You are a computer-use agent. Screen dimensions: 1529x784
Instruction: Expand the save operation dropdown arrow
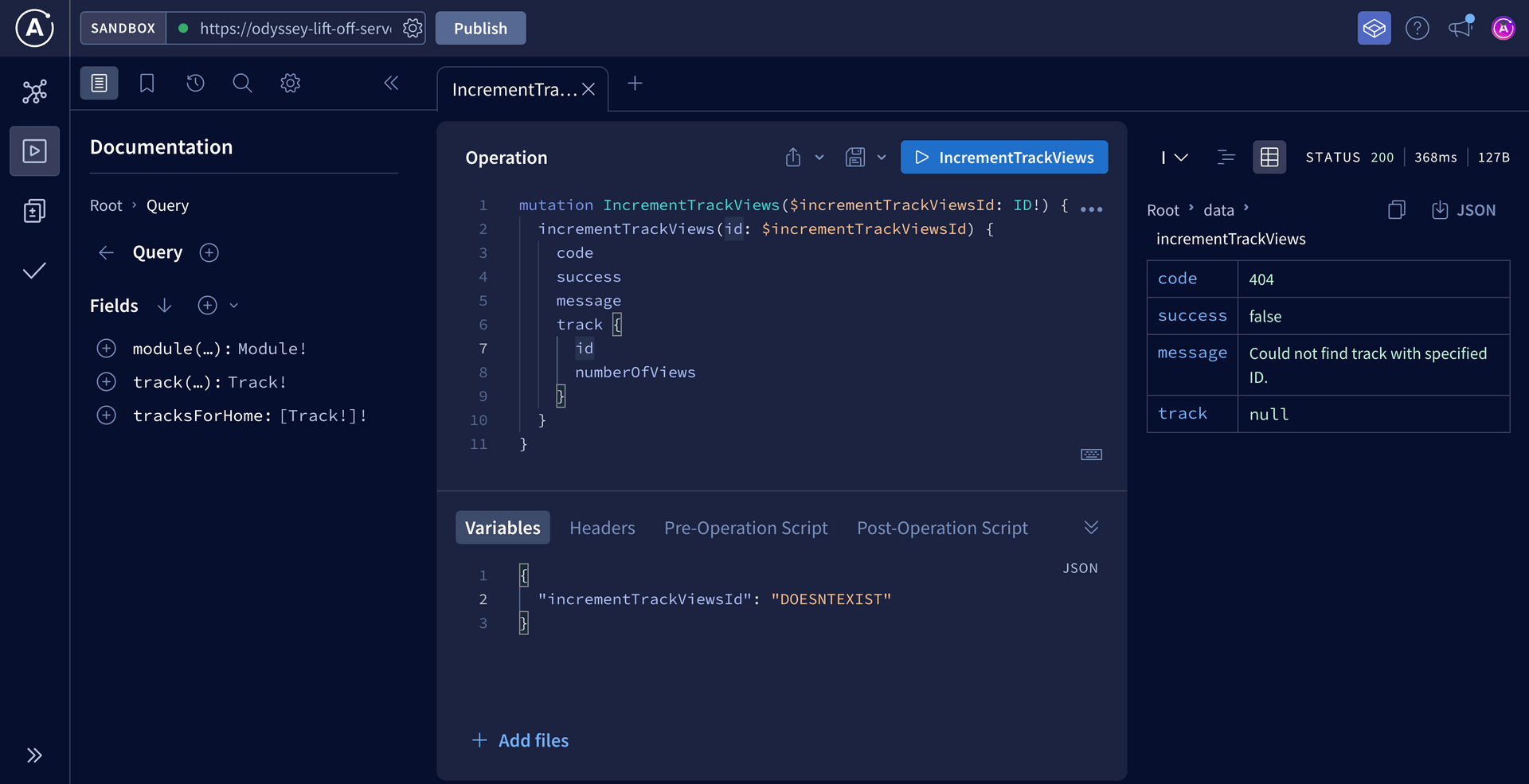coord(881,157)
